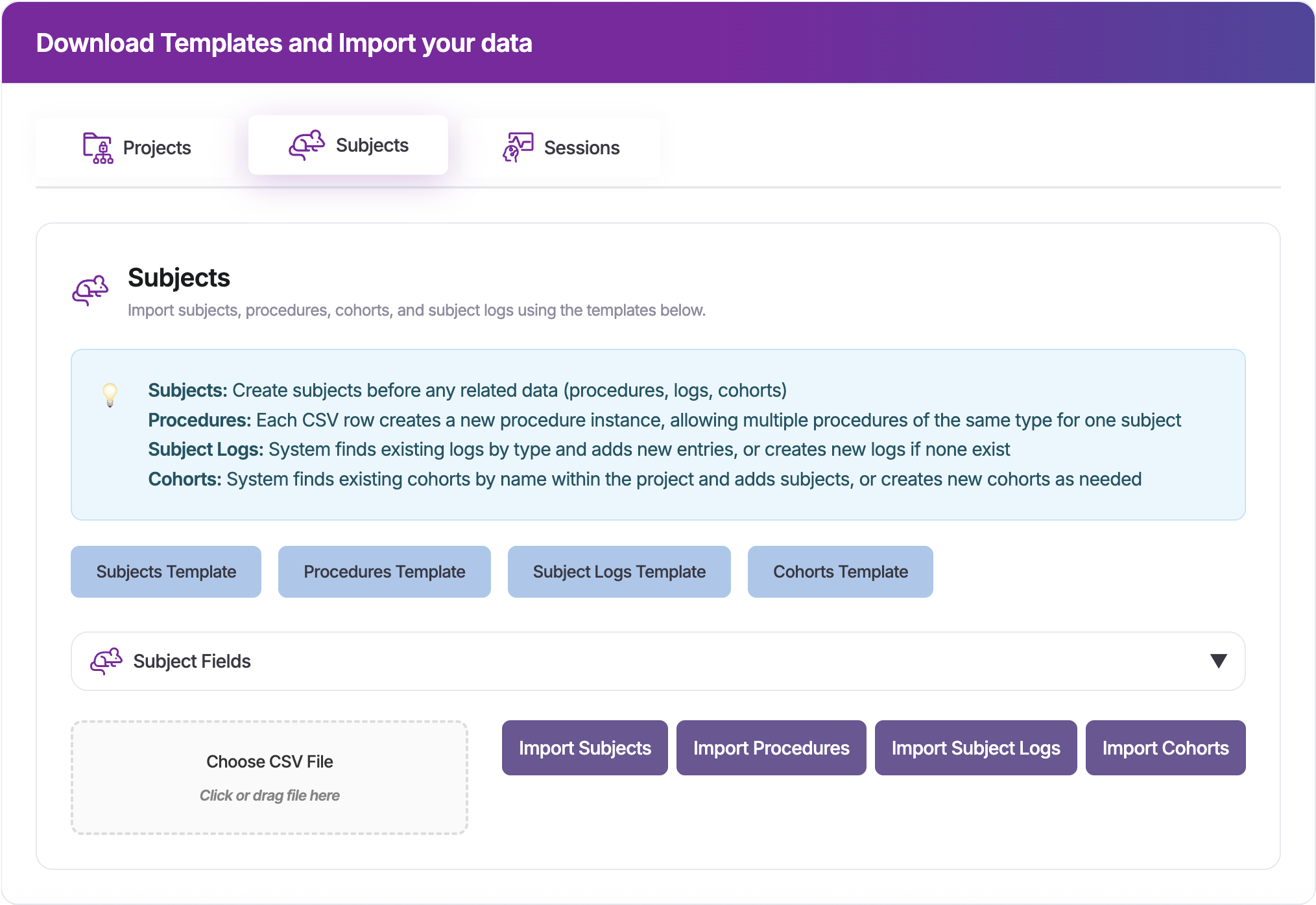Viewport: 1316px width, 905px height.
Task: Click the Projects folder icon
Action: point(98,148)
